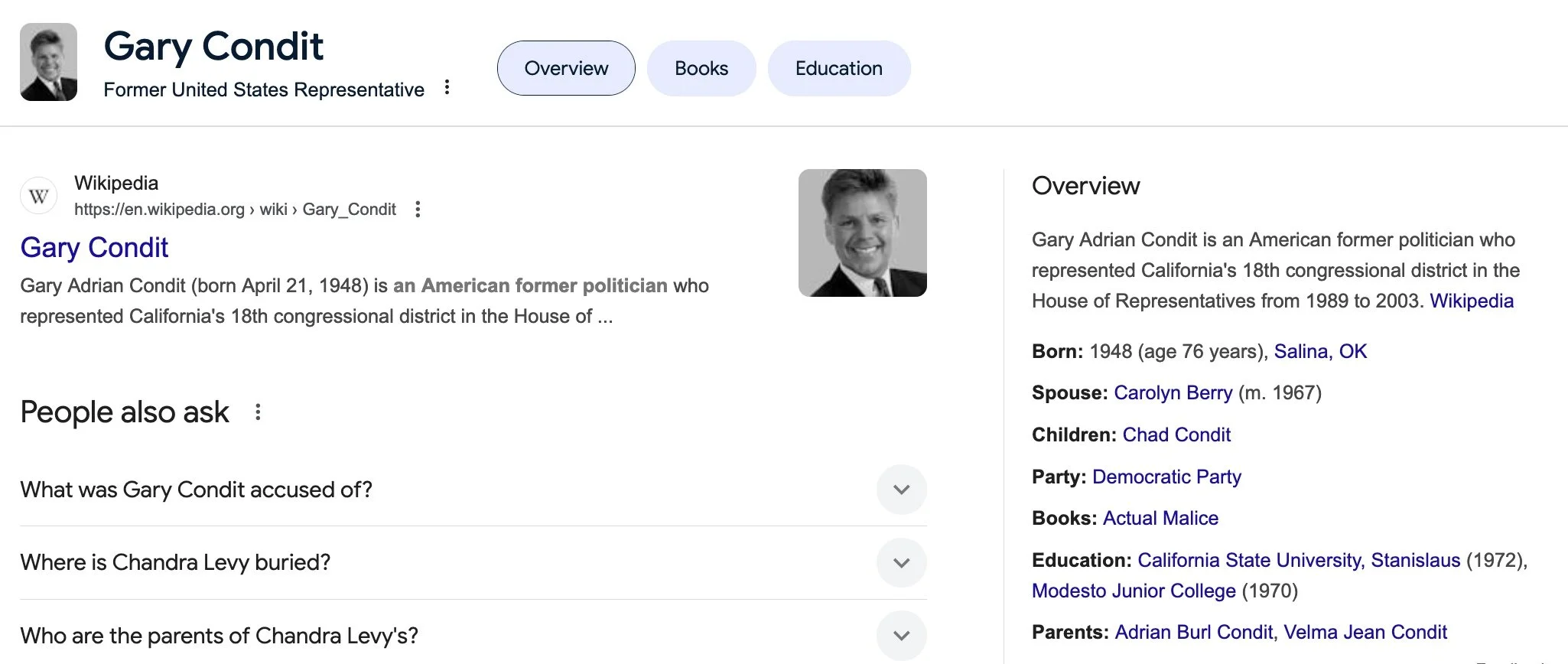Open the Carolyn Berry spouse link
1568x664 pixels.
click(1173, 392)
